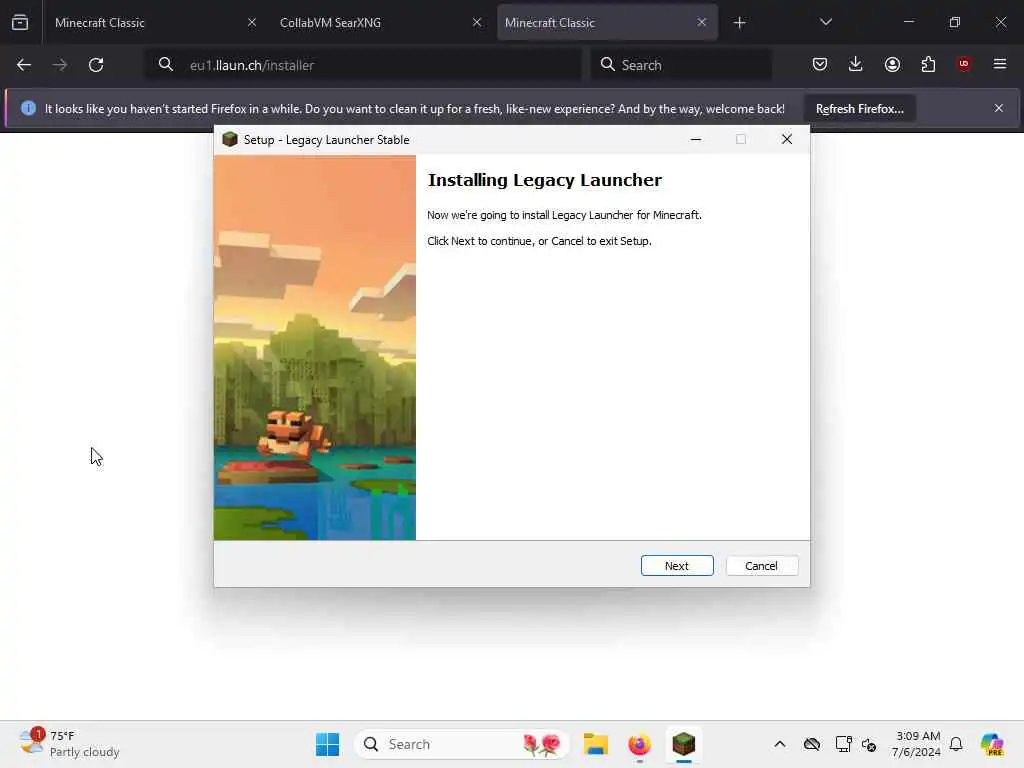This screenshot has width=1024, height=768.
Task: Cancel the Legacy Launcher setup
Action: tap(761, 566)
